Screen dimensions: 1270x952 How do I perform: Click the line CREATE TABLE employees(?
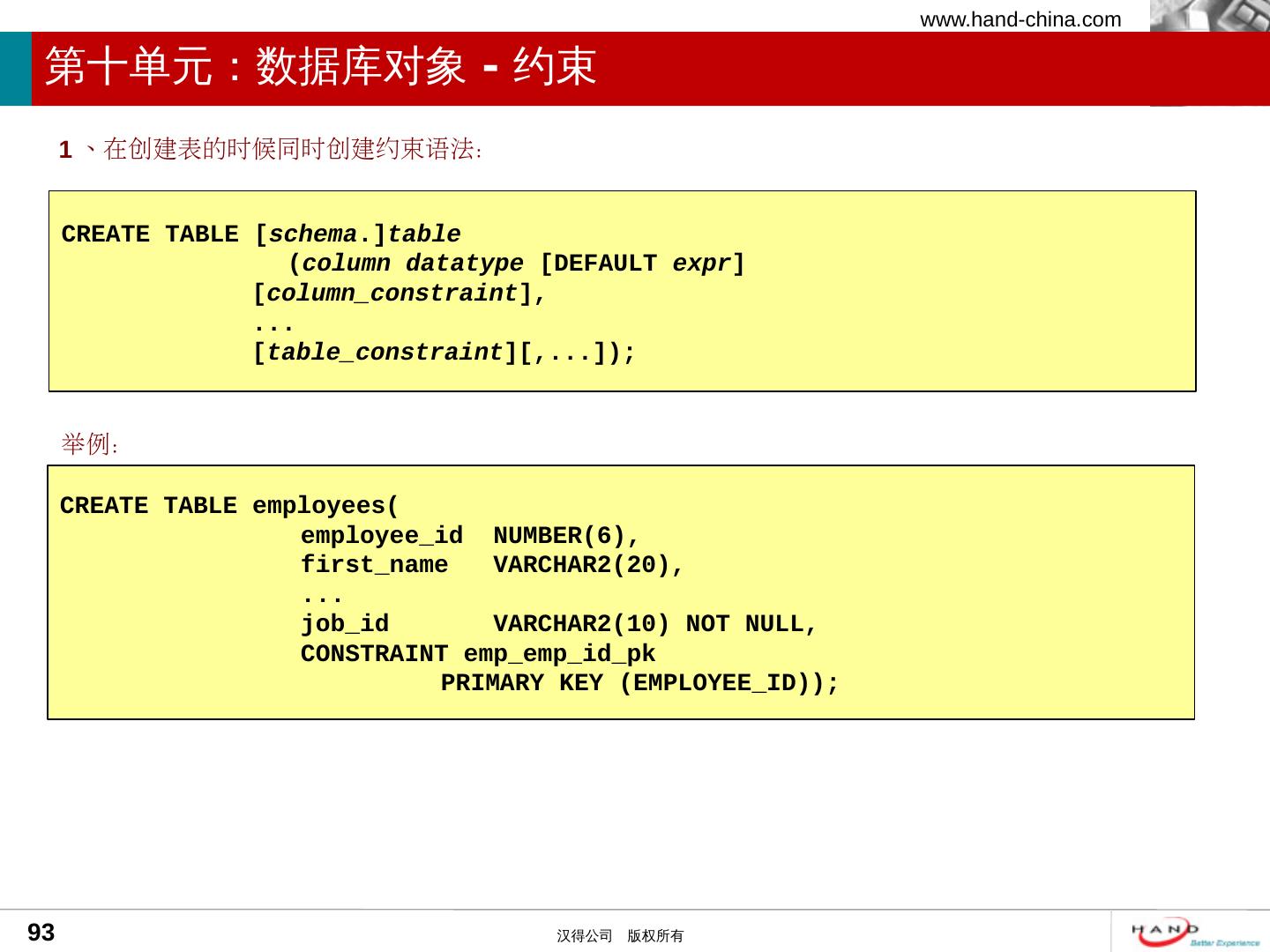click(229, 506)
